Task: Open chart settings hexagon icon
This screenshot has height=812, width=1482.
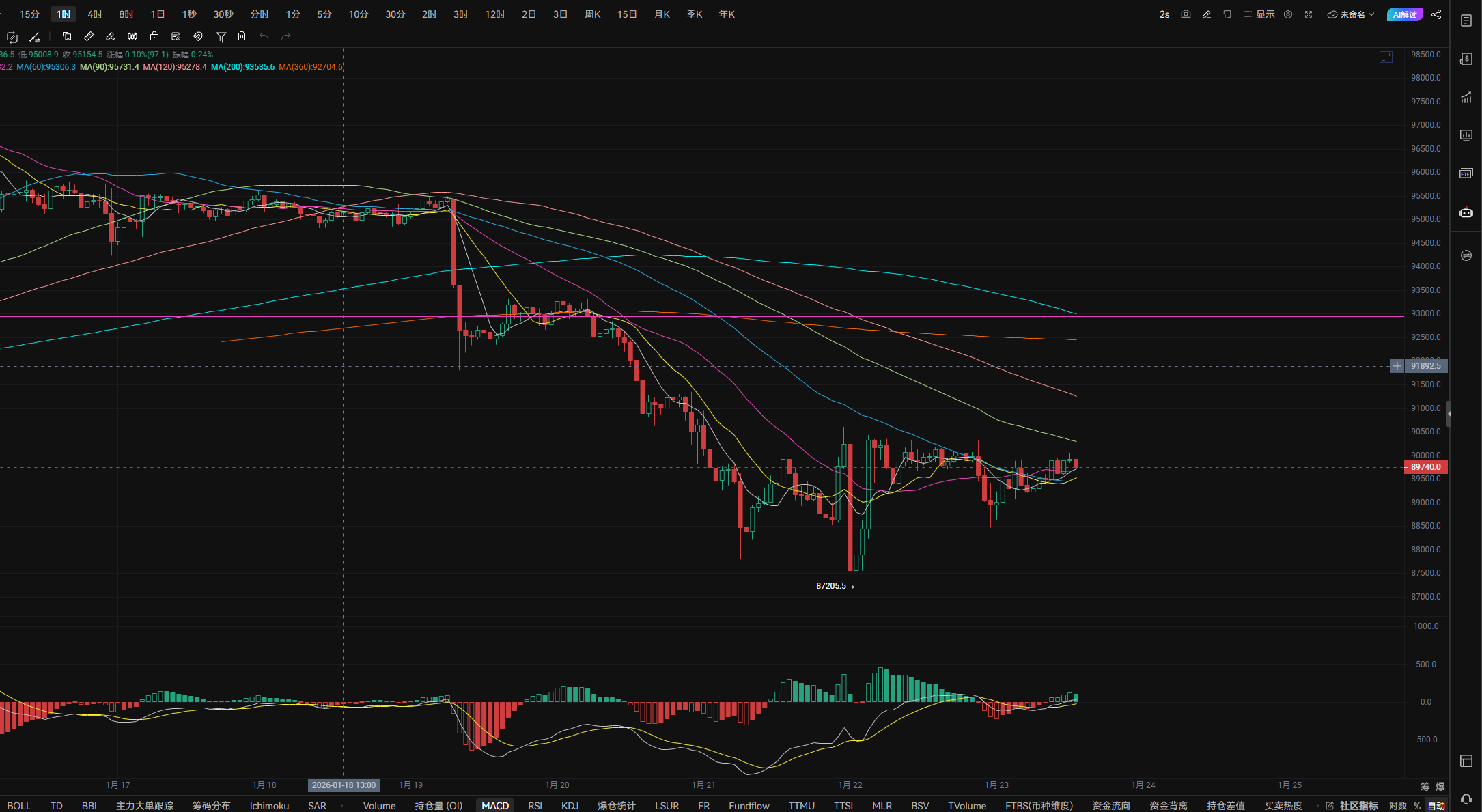Action: coord(1288,14)
